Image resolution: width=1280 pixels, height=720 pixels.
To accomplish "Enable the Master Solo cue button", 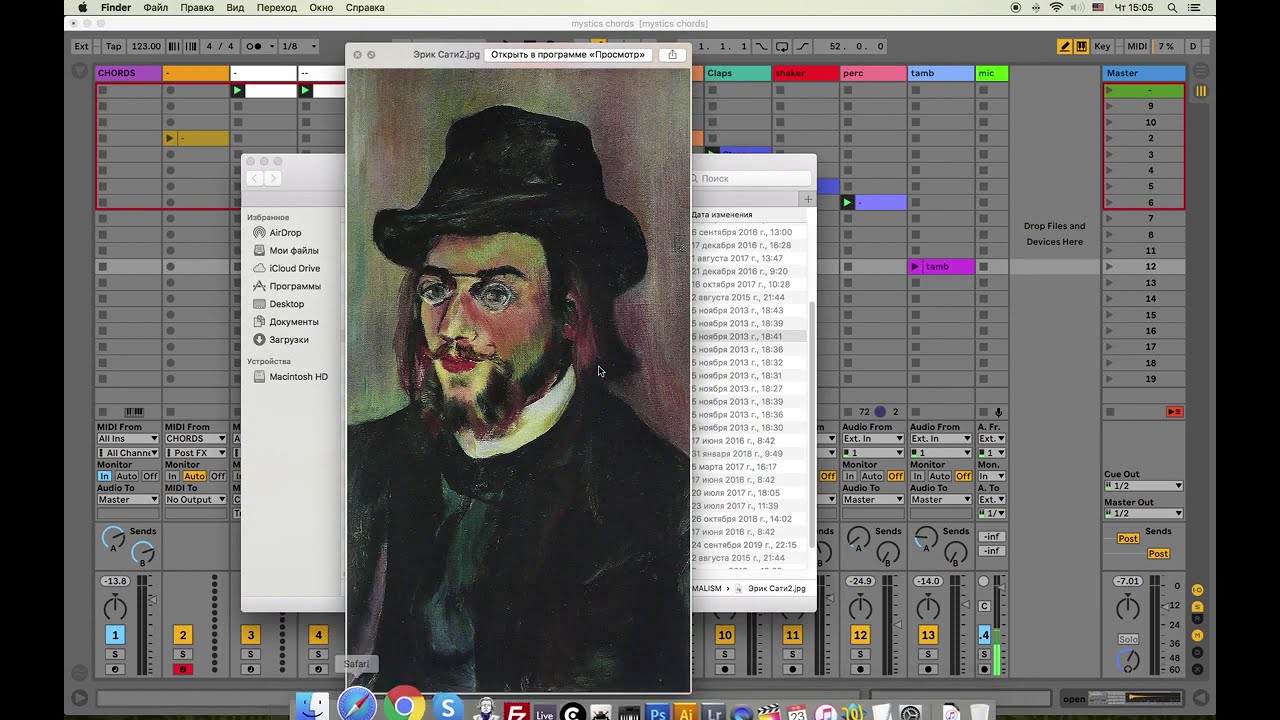I will click(1128, 639).
